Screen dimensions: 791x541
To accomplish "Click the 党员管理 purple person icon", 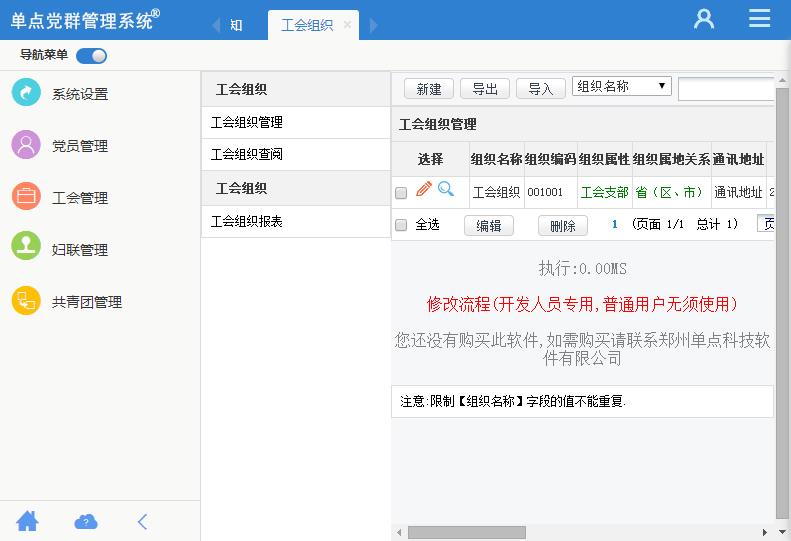I will [x=26, y=144].
